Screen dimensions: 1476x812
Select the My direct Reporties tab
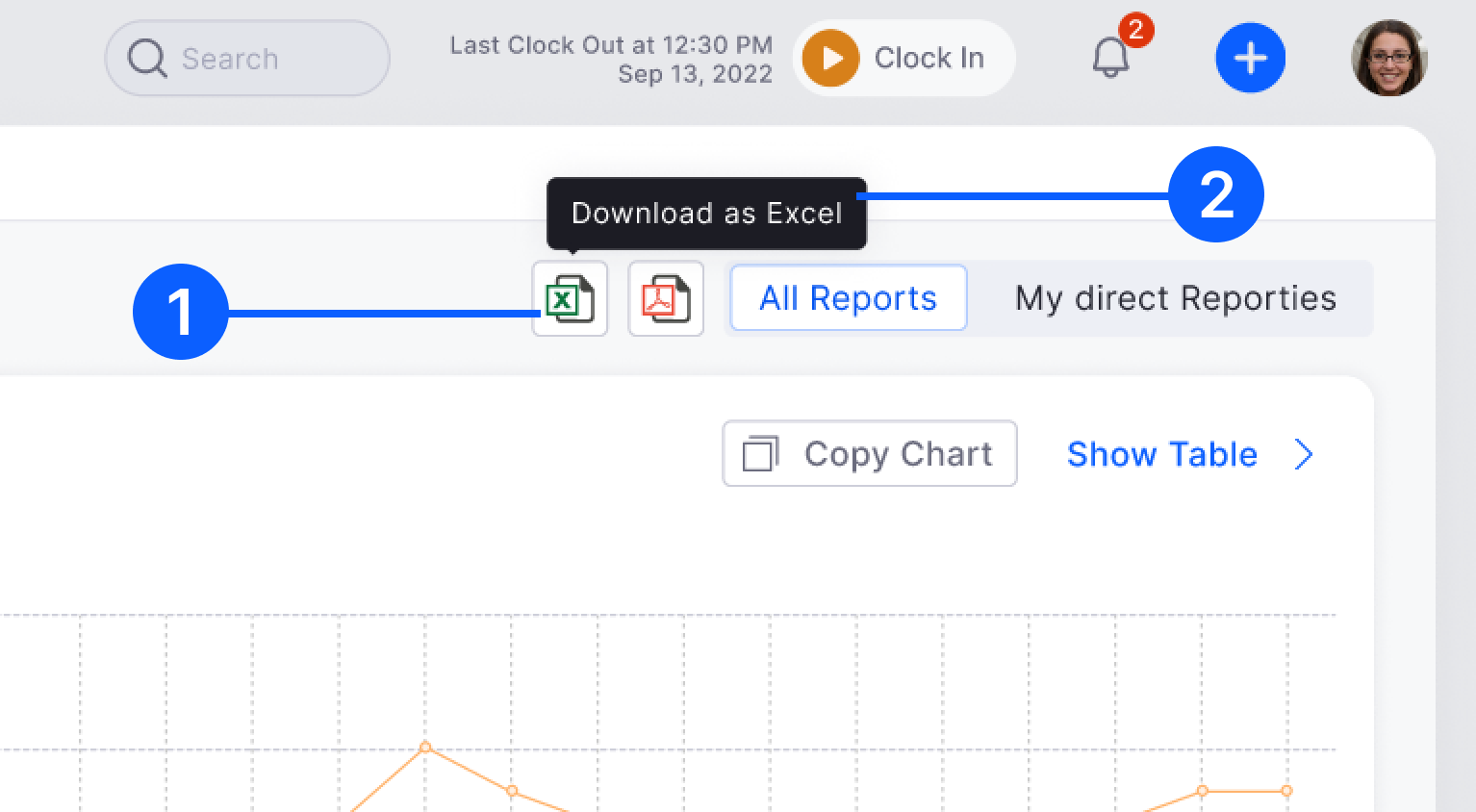[1174, 298]
